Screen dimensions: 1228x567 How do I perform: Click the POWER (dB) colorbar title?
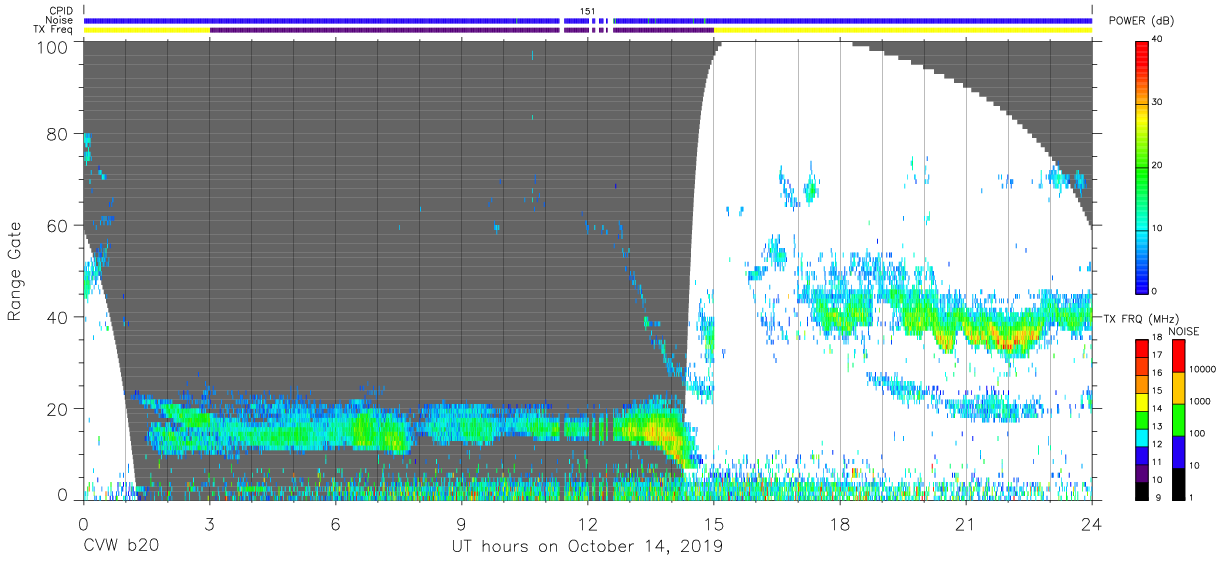tap(1140, 21)
